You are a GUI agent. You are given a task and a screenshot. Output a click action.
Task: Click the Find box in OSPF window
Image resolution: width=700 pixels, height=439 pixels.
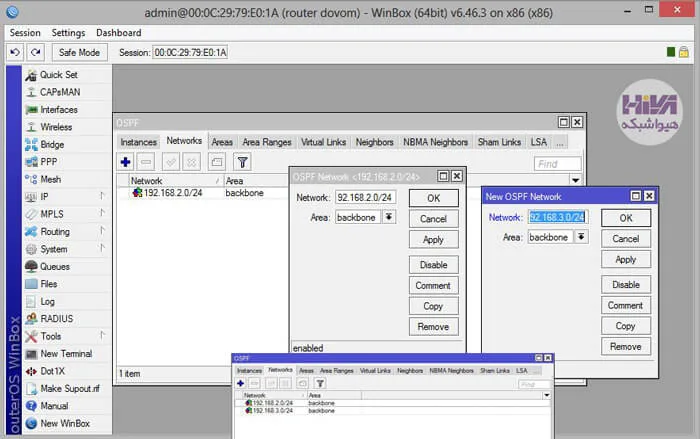tap(558, 164)
